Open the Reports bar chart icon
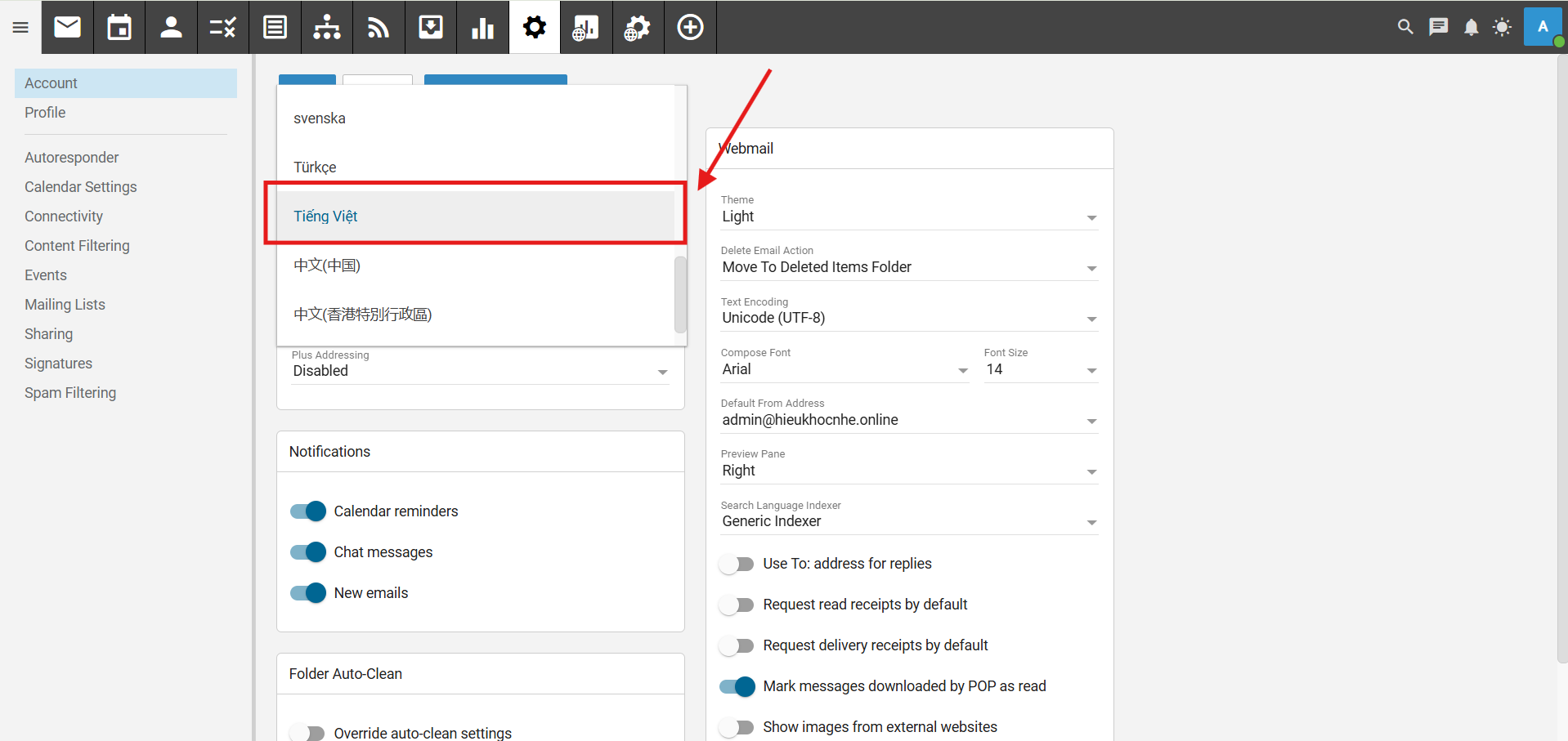 click(x=482, y=27)
